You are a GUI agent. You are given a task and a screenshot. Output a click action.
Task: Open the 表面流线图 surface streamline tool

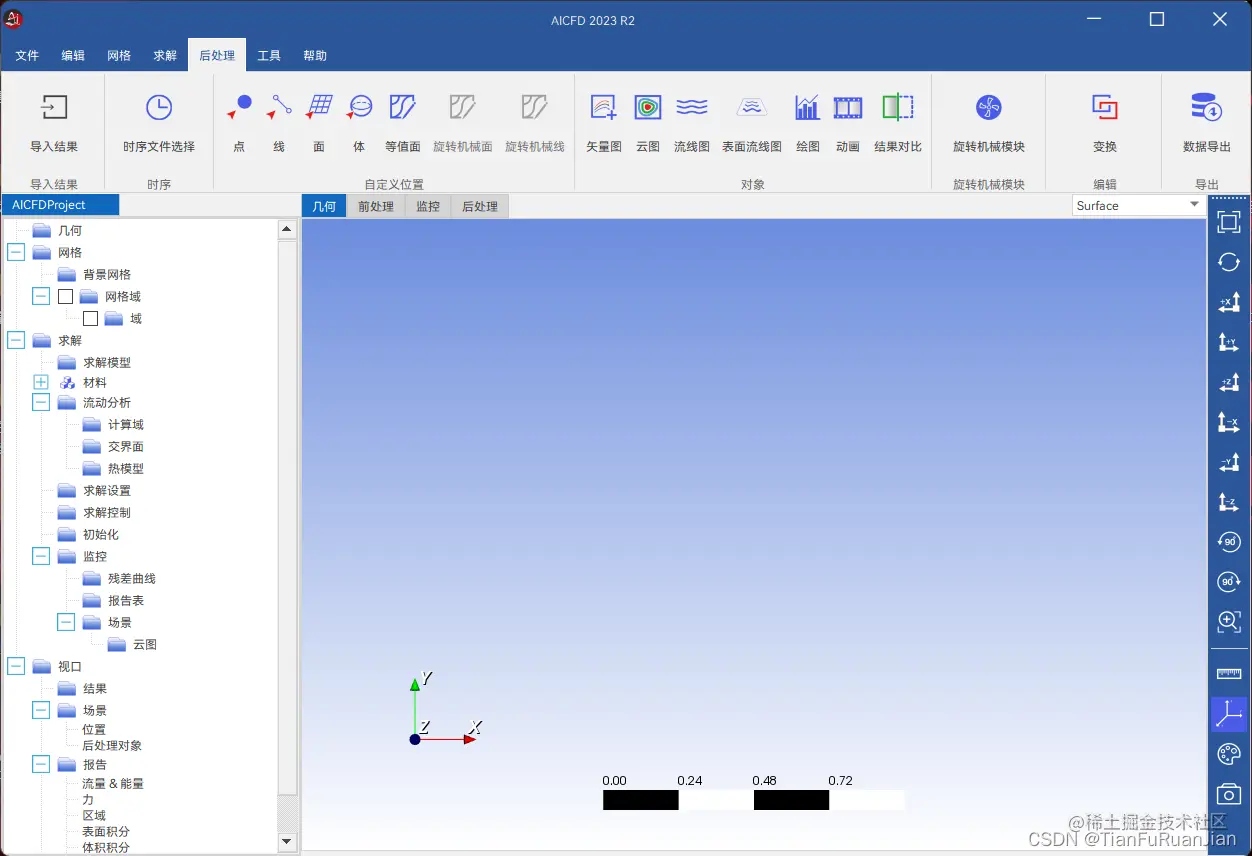coord(752,107)
